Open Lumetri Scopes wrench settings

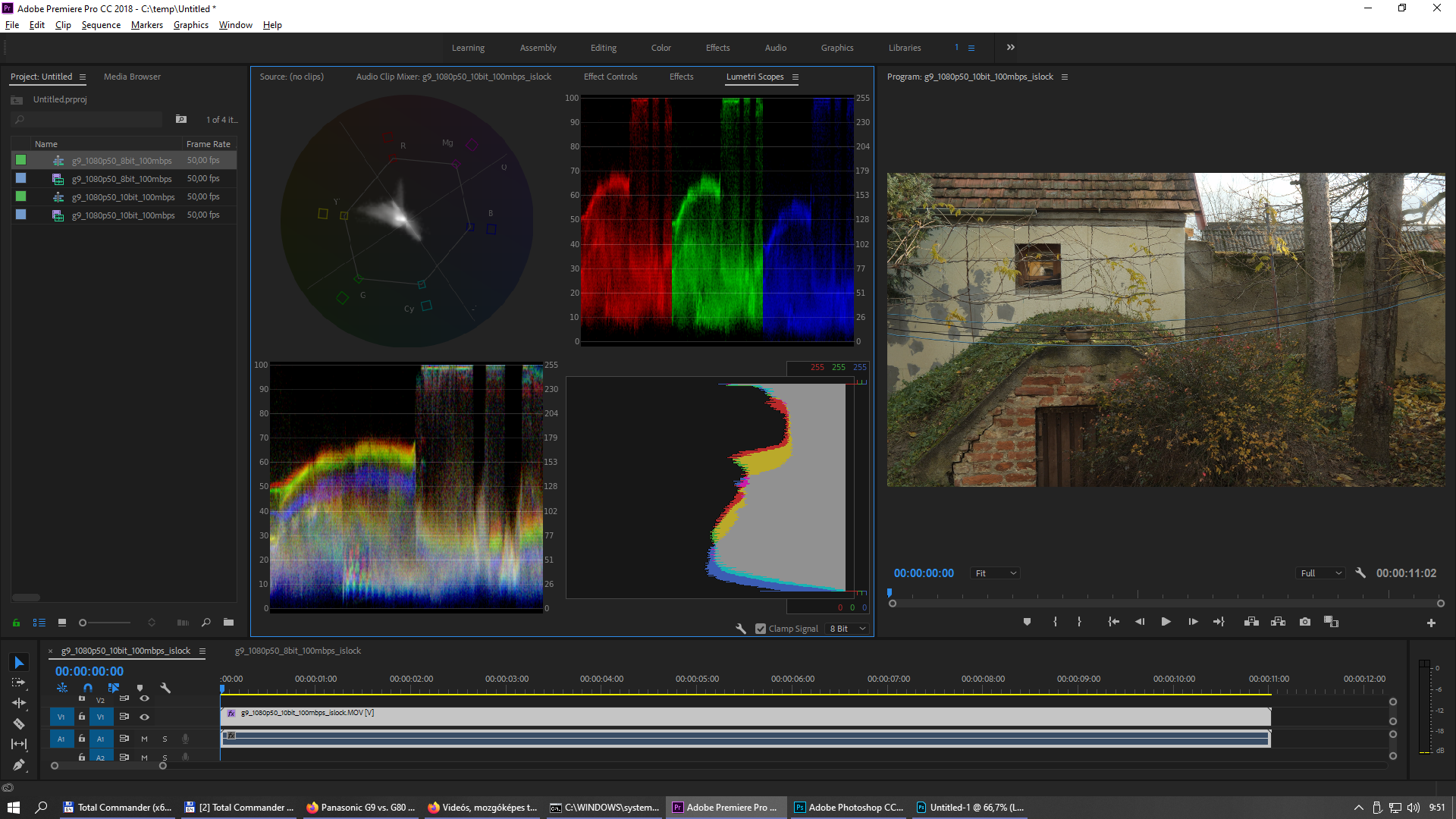(741, 629)
